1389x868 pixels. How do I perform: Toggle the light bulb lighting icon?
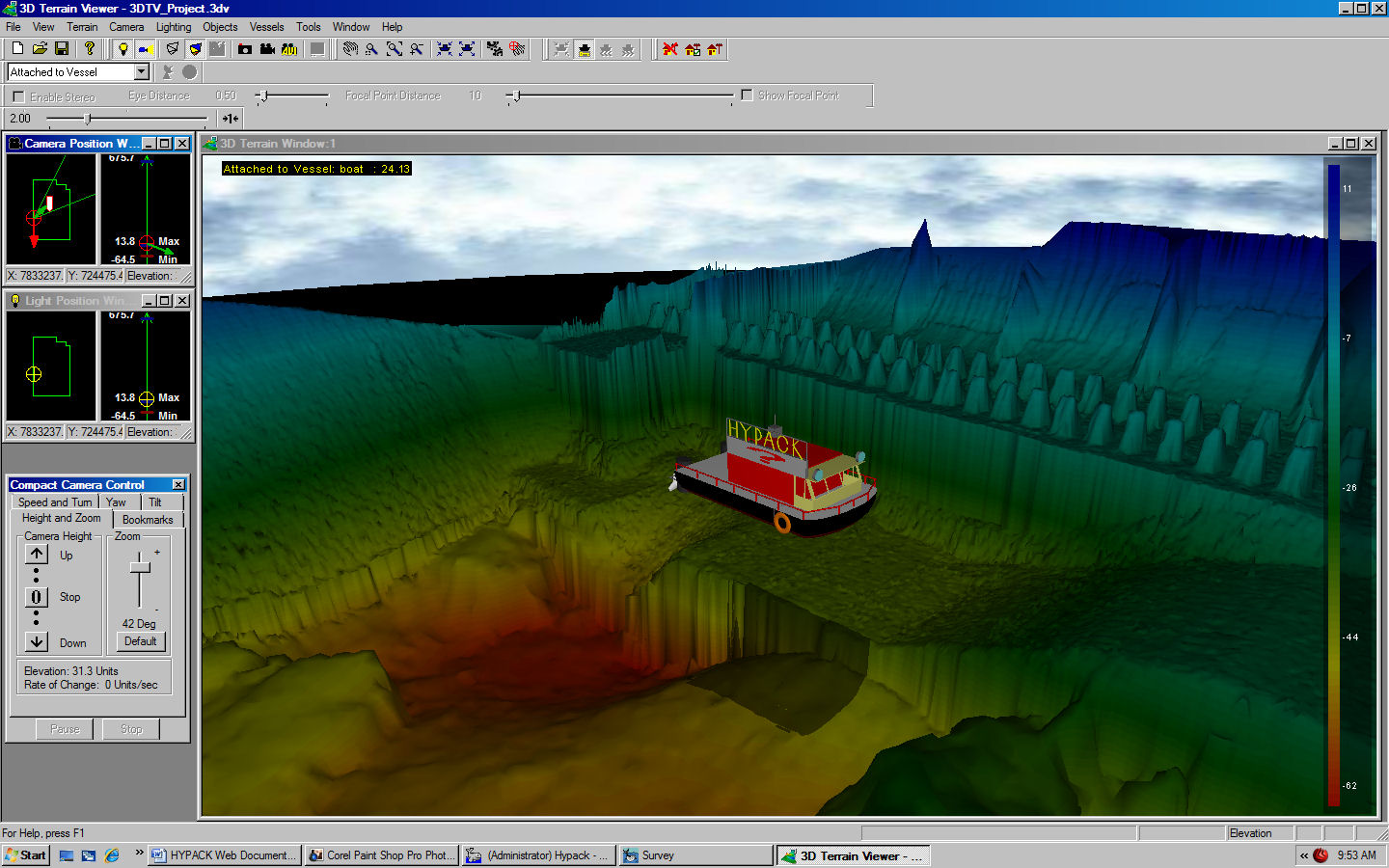[123, 48]
